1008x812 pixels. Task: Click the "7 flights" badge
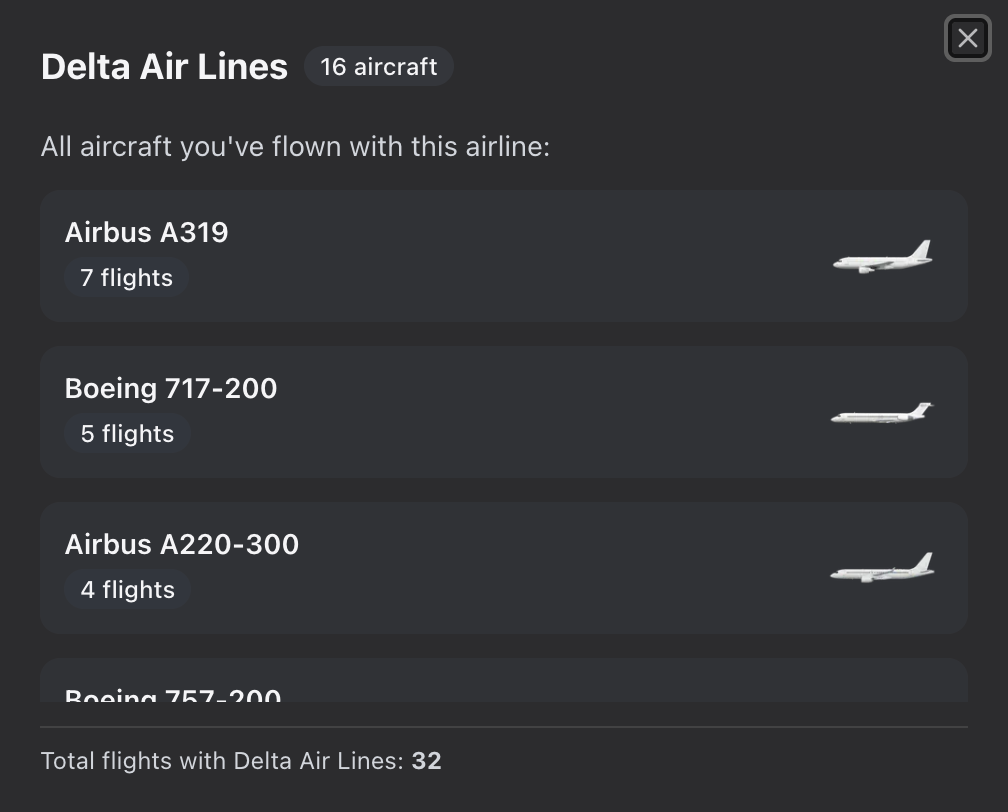tap(127, 278)
